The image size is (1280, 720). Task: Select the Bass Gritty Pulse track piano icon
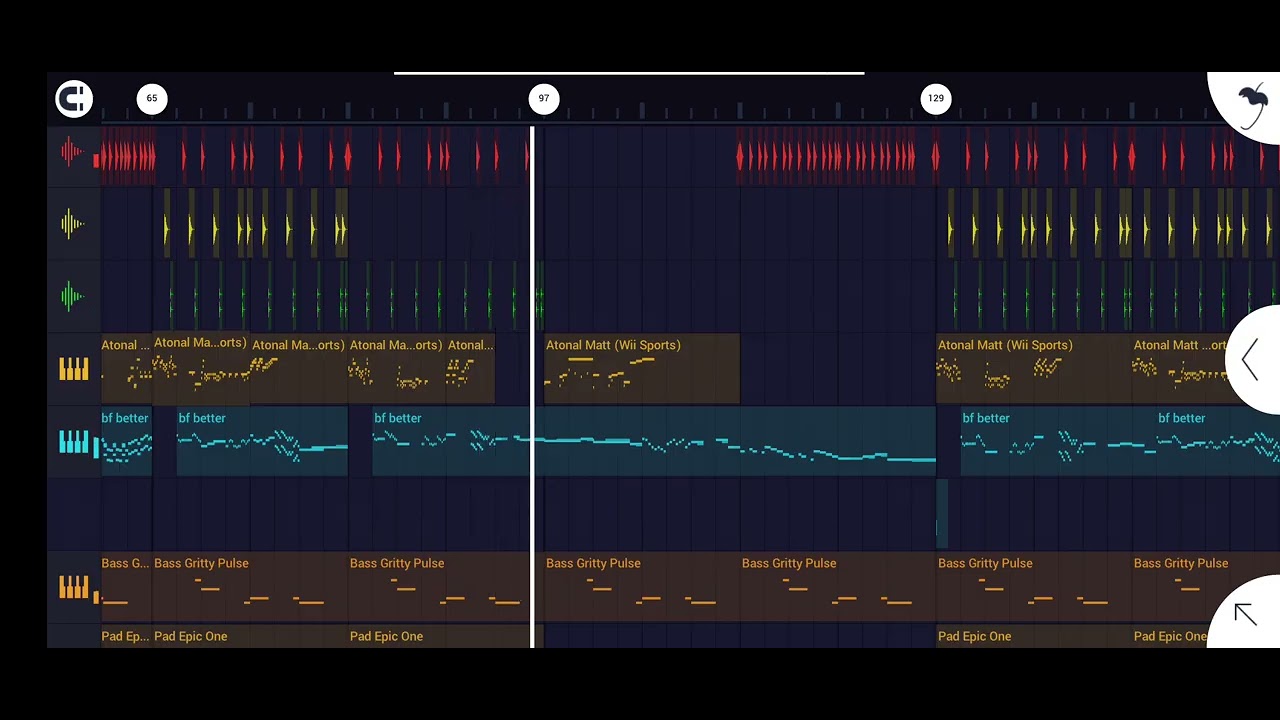point(74,587)
